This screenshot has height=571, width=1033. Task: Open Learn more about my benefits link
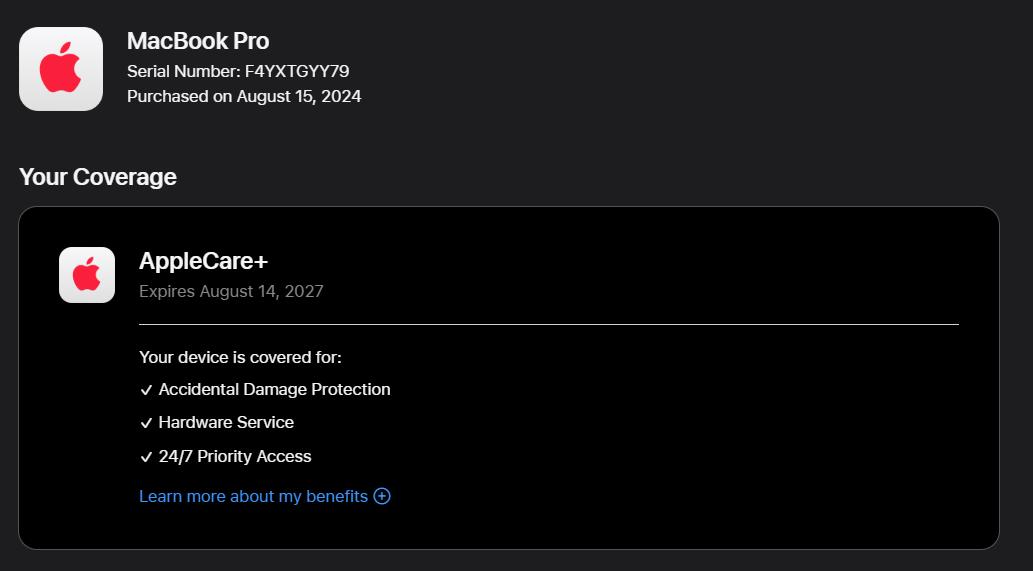[253, 496]
